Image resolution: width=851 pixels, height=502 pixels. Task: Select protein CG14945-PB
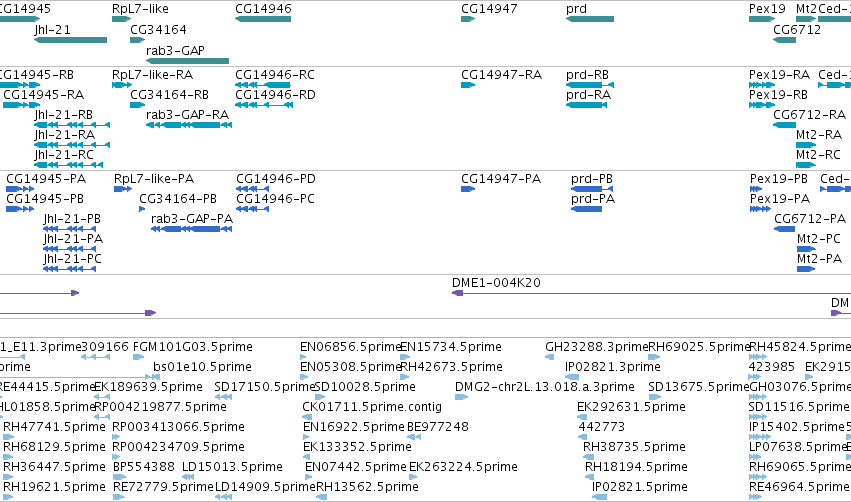[x=20, y=209]
